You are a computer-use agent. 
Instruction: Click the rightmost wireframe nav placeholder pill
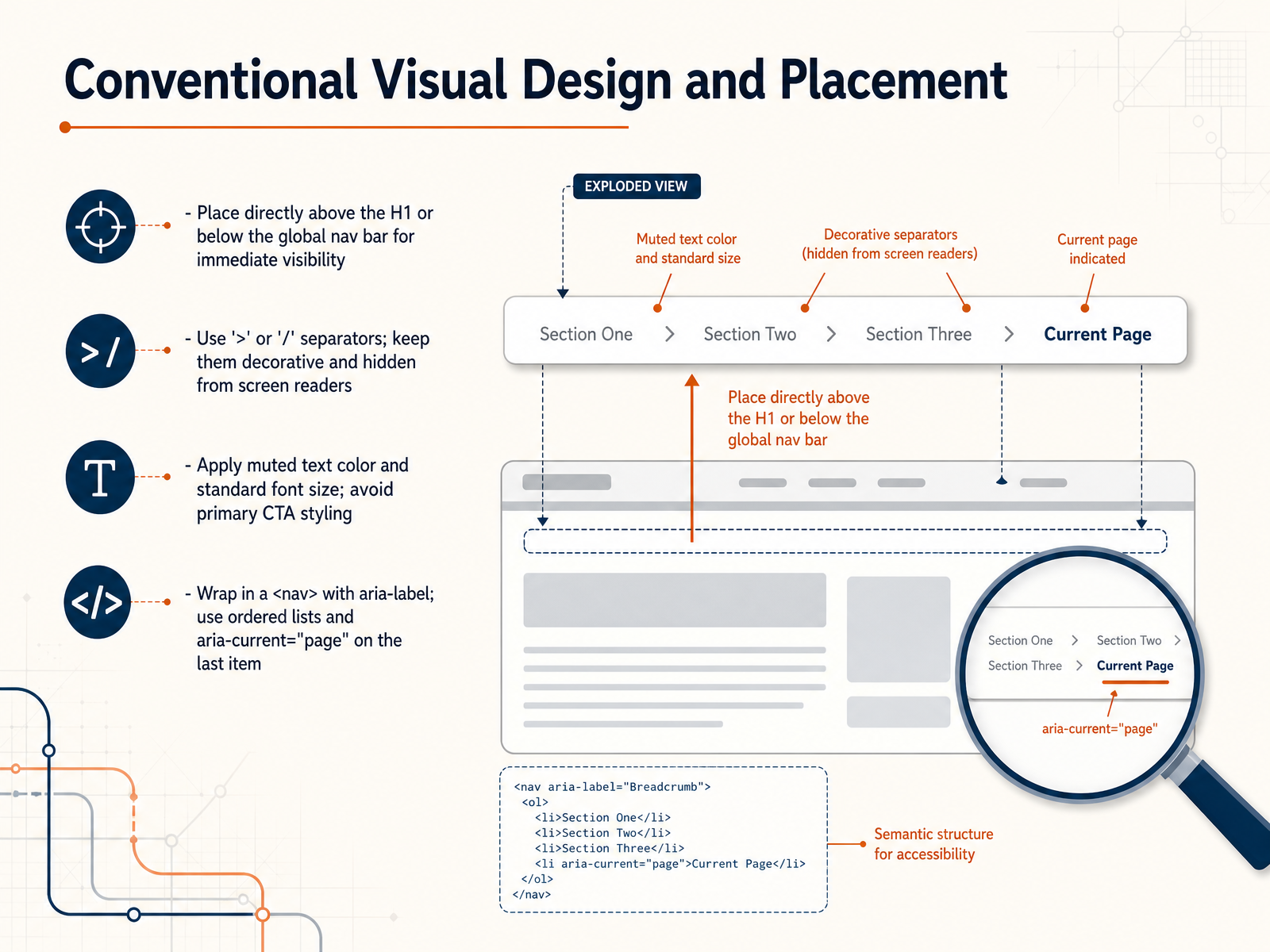coord(1043,483)
